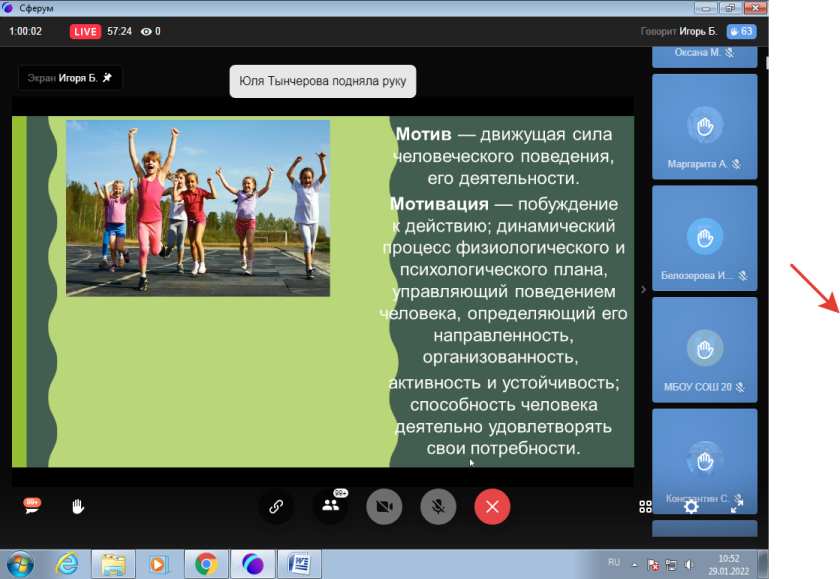
Task: Switch to Google Chrome in taskbar
Action: pyautogui.click(x=206, y=564)
